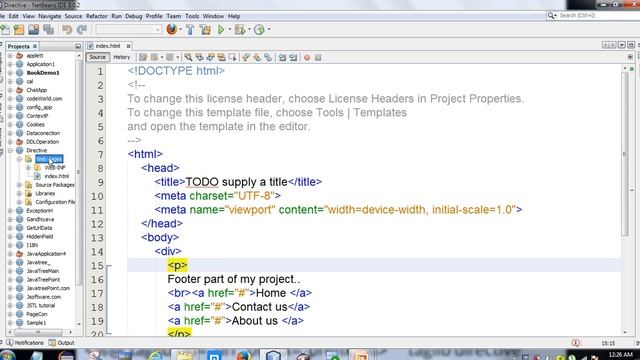640x360 pixels.
Task: Click the Find Selection magnifier icon in editor toolbar
Action: point(188,57)
